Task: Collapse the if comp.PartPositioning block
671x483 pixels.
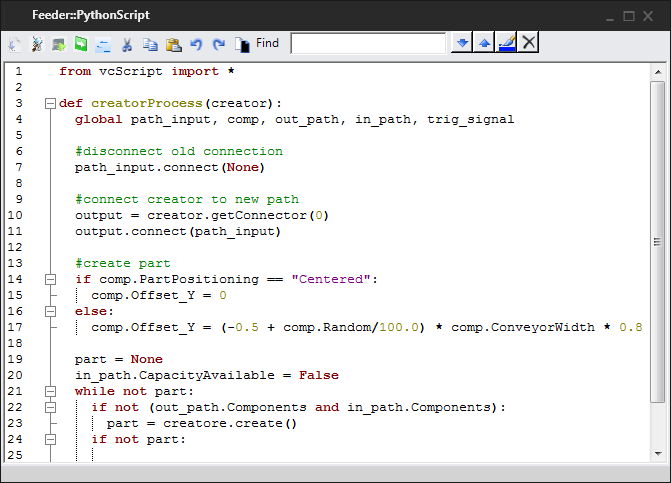Action: click(x=48, y=279)
